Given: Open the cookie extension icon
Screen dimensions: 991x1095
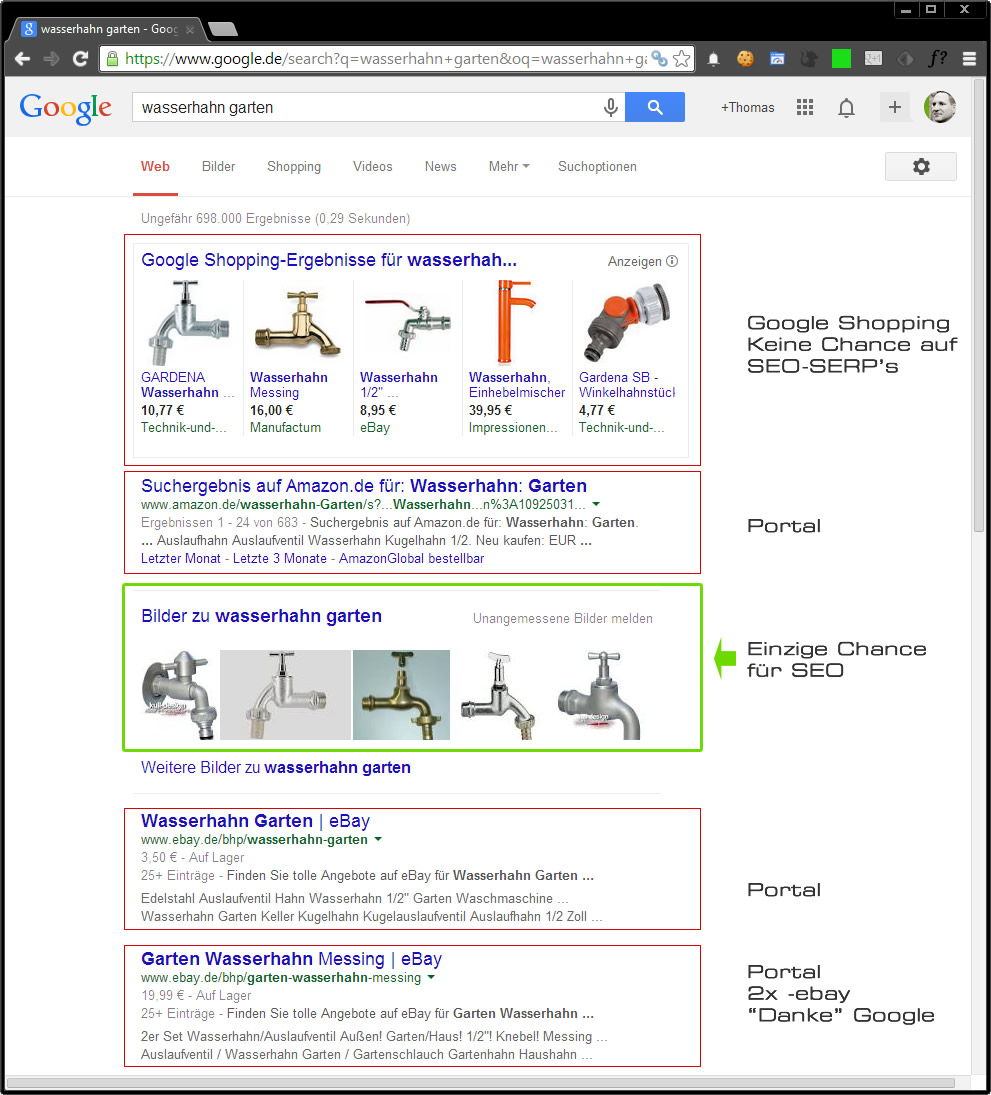Looking at the screenshot, I should coord(745,59).
